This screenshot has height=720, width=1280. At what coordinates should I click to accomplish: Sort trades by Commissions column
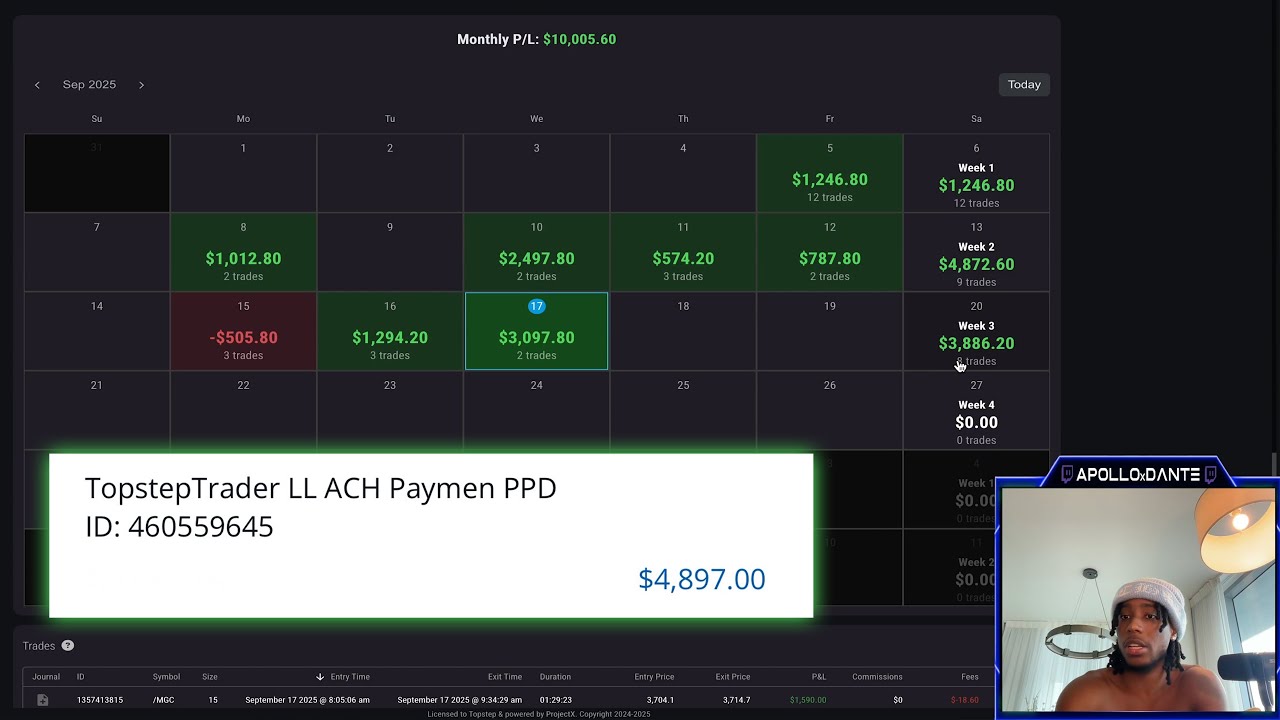tap(877, 677)
